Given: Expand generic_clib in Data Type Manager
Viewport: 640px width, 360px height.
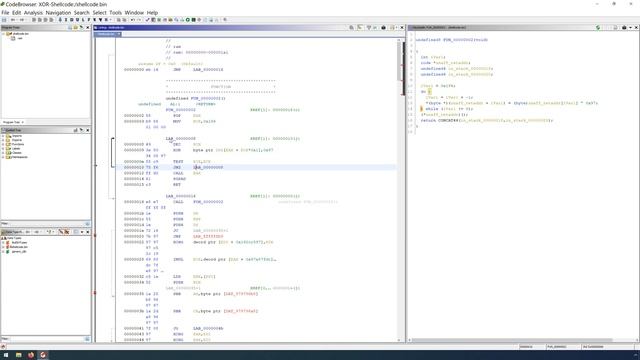Looking at the screenshot, I should coord(3,251).
